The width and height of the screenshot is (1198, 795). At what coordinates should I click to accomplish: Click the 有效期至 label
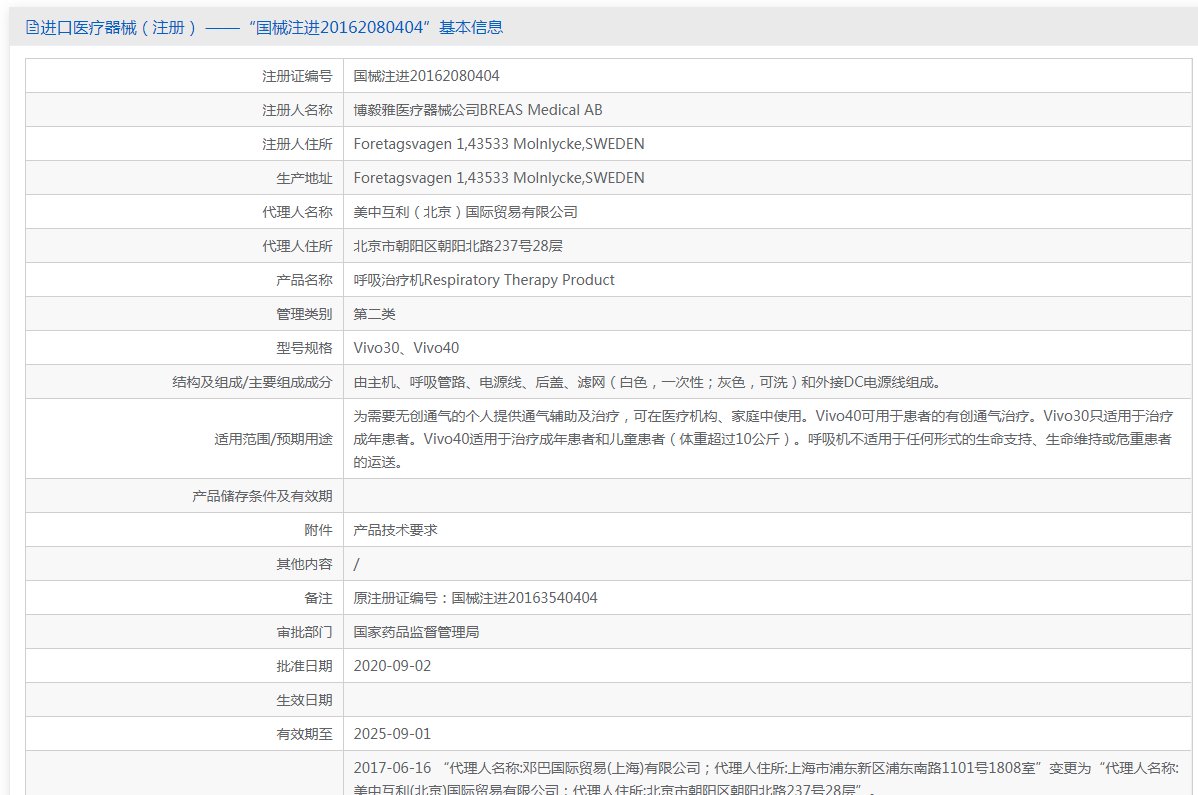tap(304, 734)
